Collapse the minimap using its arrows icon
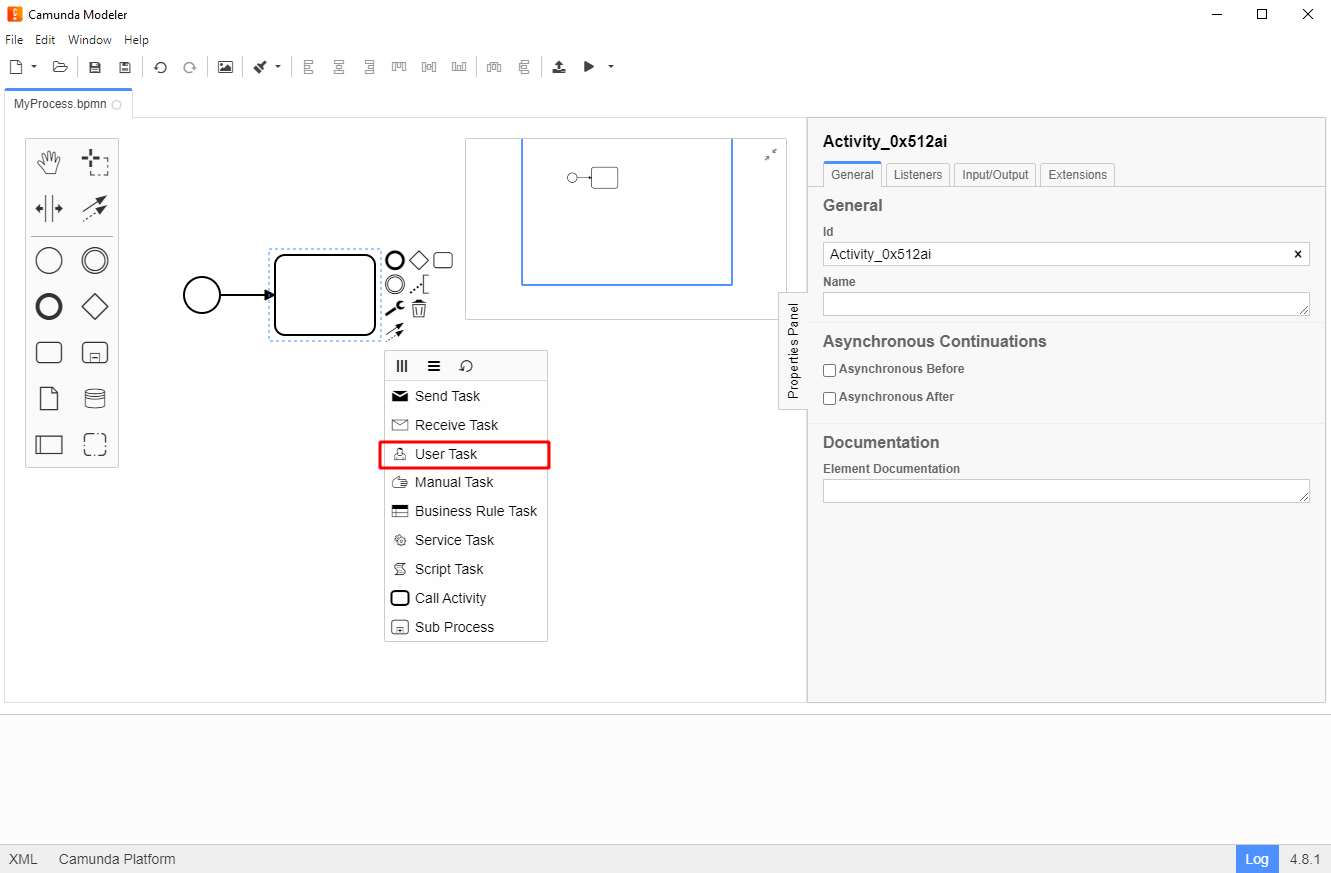 click(771, 155)
